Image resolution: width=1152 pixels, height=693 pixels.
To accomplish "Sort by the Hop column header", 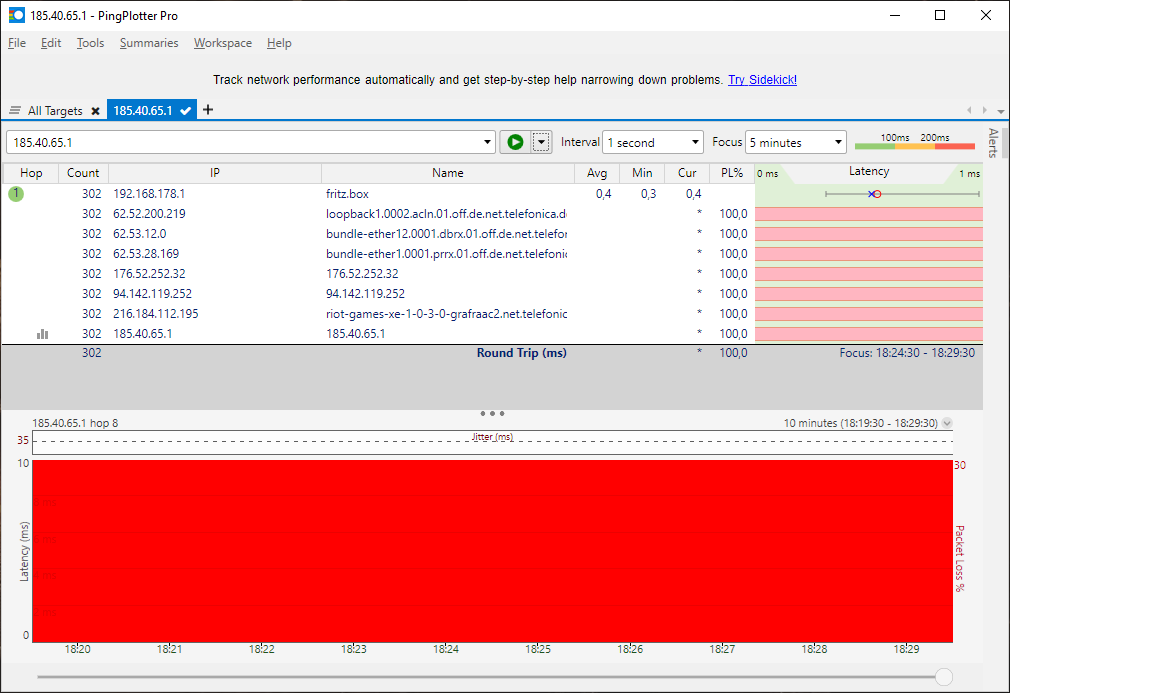I will coord(31,173).
